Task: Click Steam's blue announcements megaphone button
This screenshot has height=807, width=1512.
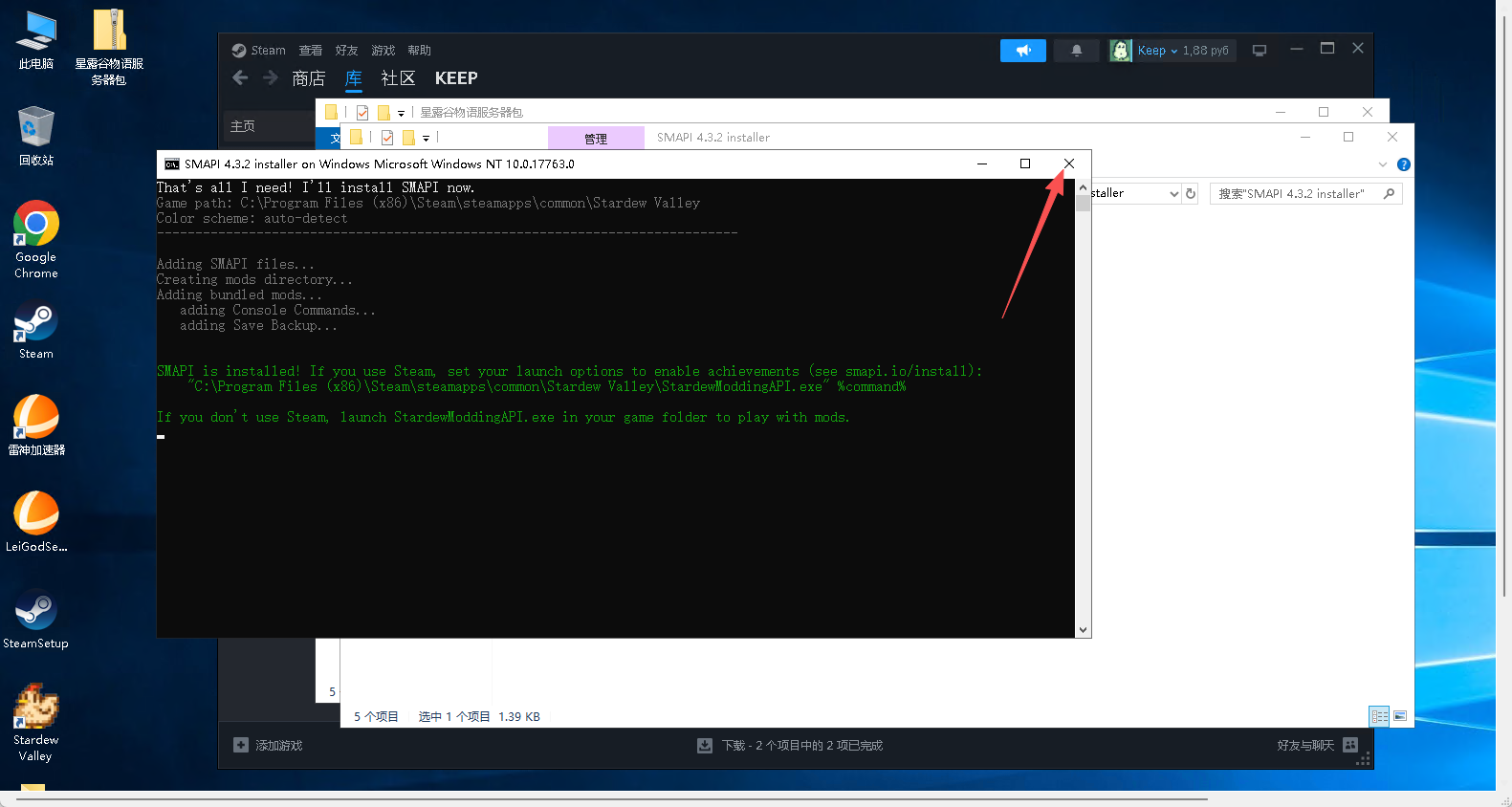Action: pos(1022,51)
